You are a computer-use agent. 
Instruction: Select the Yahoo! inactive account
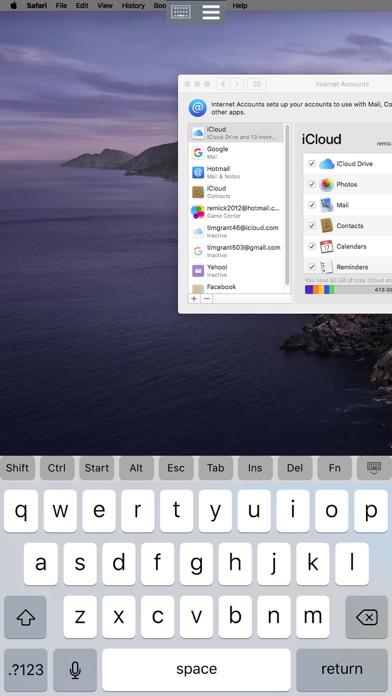pos(236,271)
